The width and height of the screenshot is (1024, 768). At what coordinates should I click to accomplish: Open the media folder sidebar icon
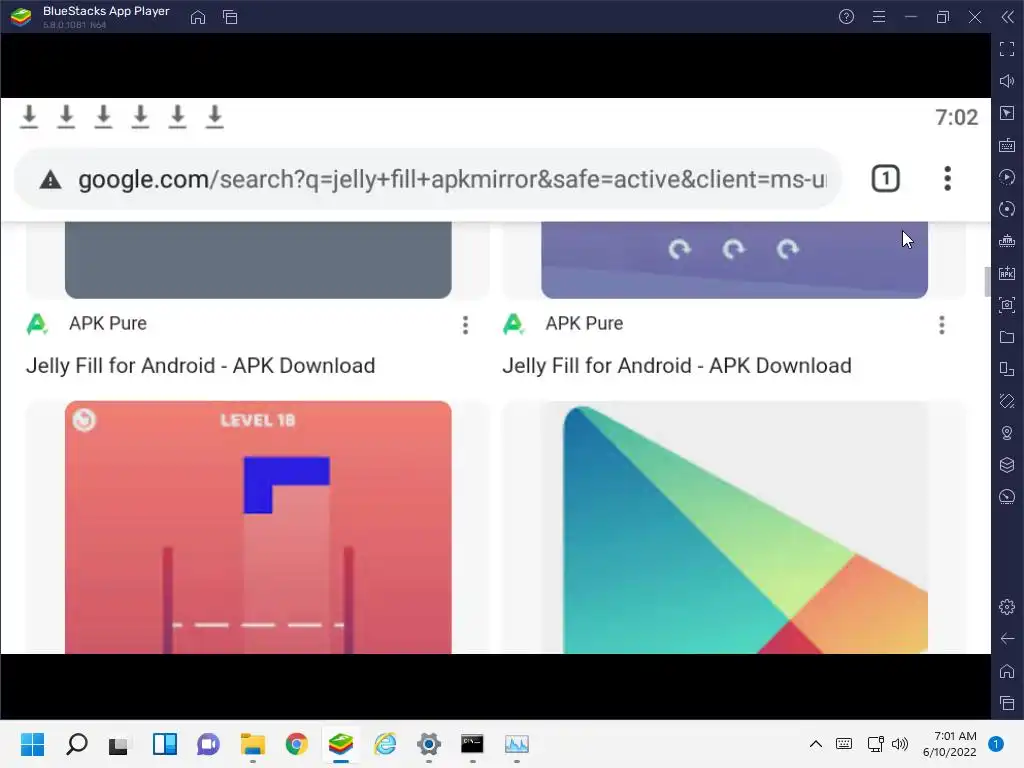coord(1007,337)
